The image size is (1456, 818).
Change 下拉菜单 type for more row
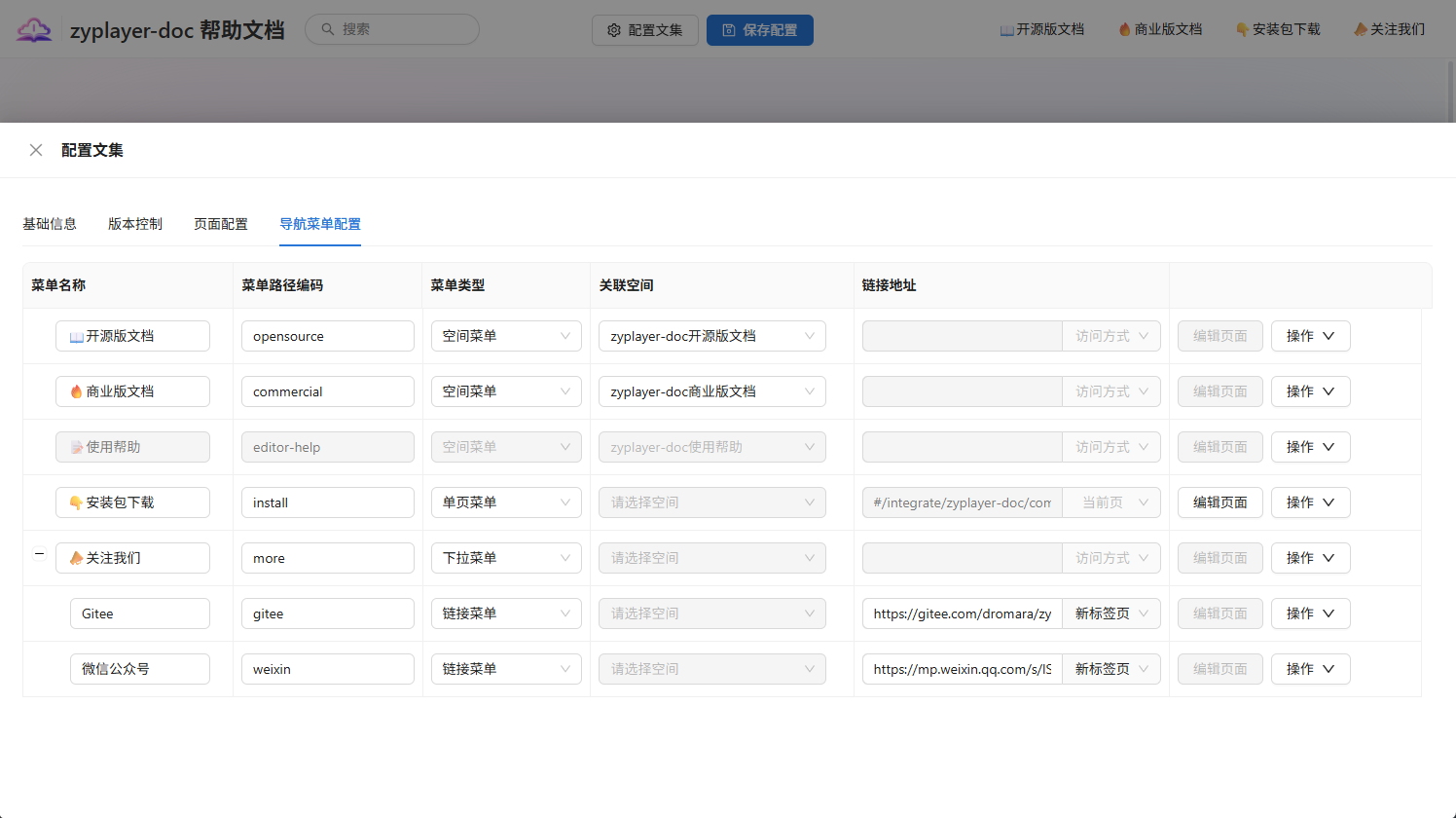click(506, 558)
